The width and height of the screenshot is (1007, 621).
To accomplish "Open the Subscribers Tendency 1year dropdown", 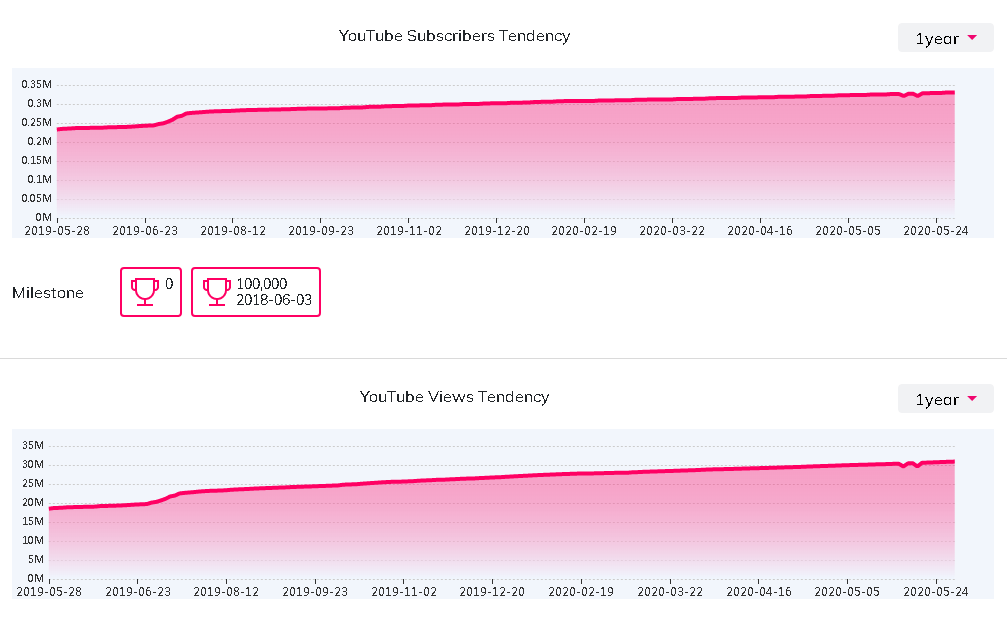I will click(x=945, y=39).
